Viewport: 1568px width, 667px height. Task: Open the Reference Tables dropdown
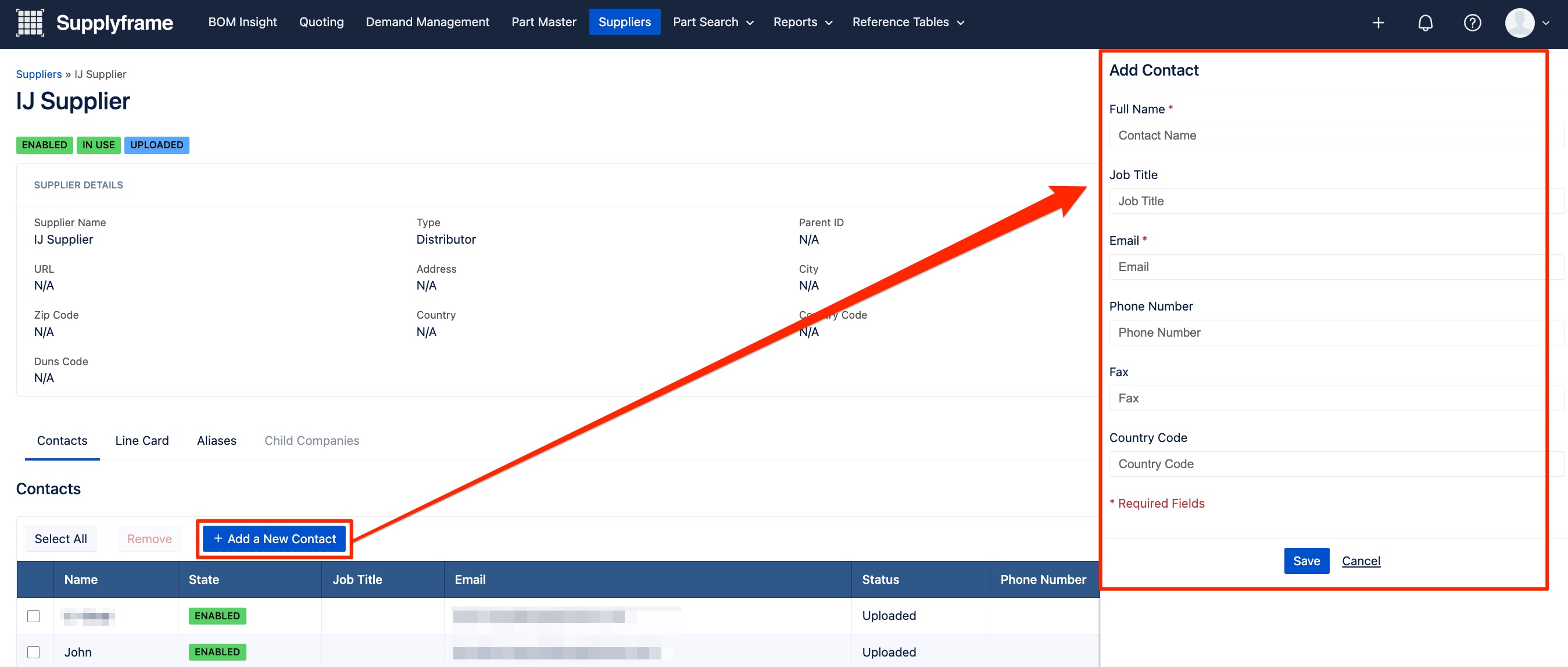coord(908,22)
